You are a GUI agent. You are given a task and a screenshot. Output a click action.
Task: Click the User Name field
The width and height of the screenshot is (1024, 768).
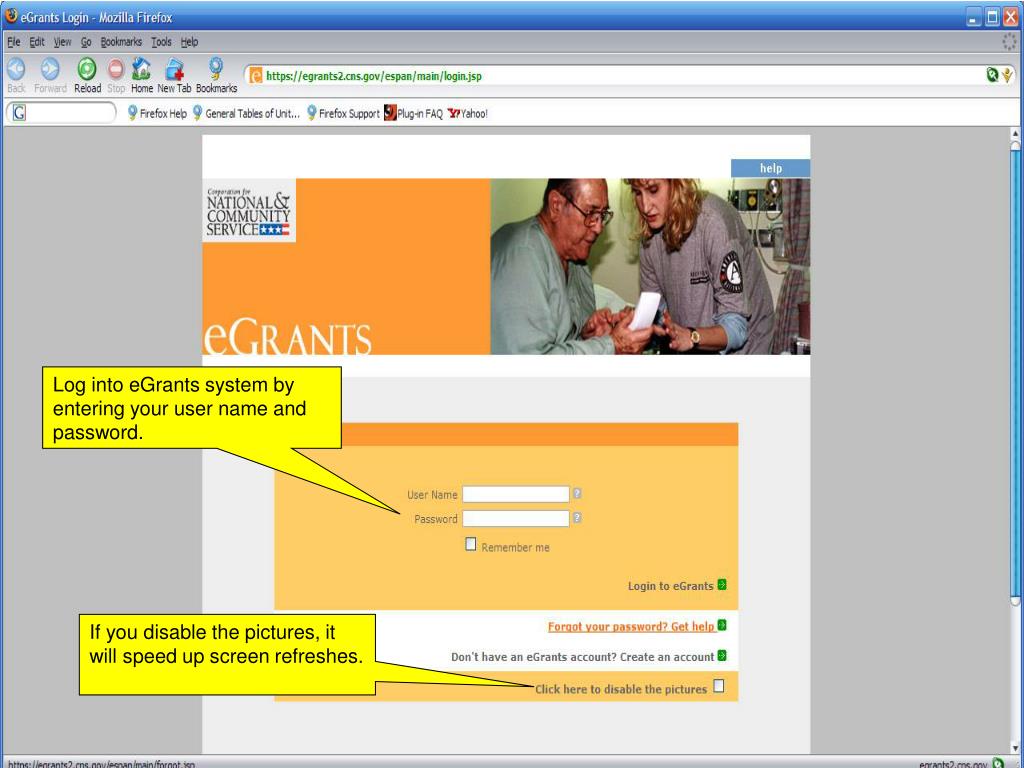coord(516,494)
